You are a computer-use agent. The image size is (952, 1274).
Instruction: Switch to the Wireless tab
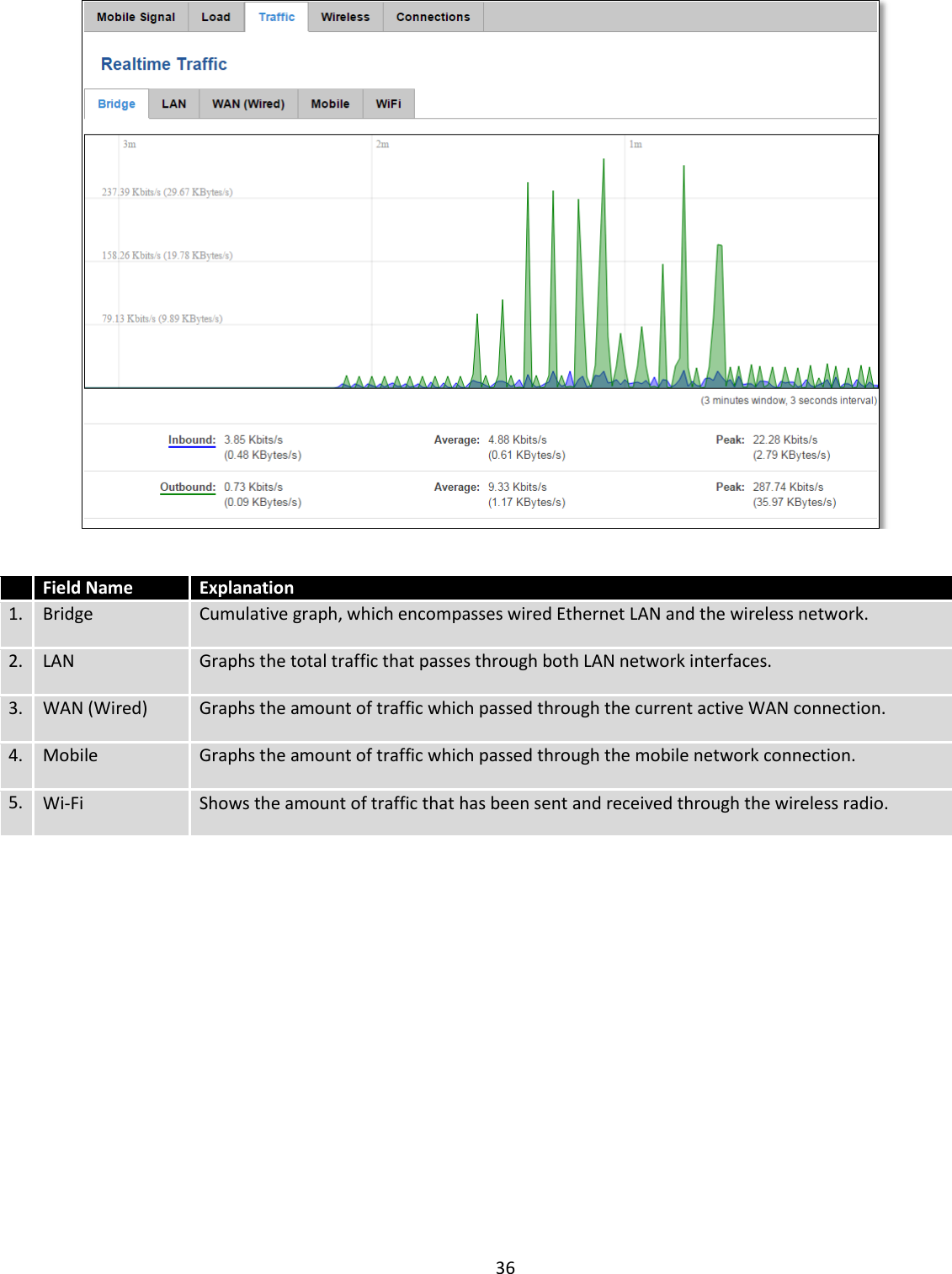click(344, 16)
